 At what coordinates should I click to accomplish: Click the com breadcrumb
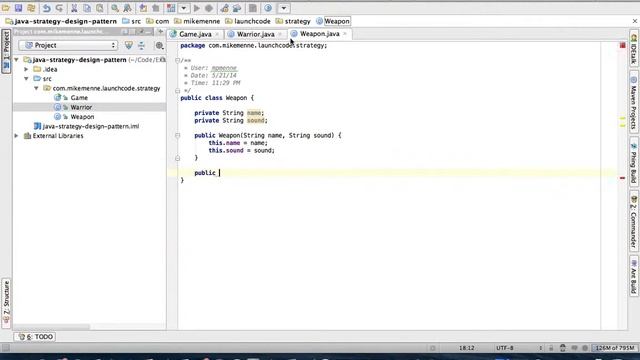[x=158, y=21]
